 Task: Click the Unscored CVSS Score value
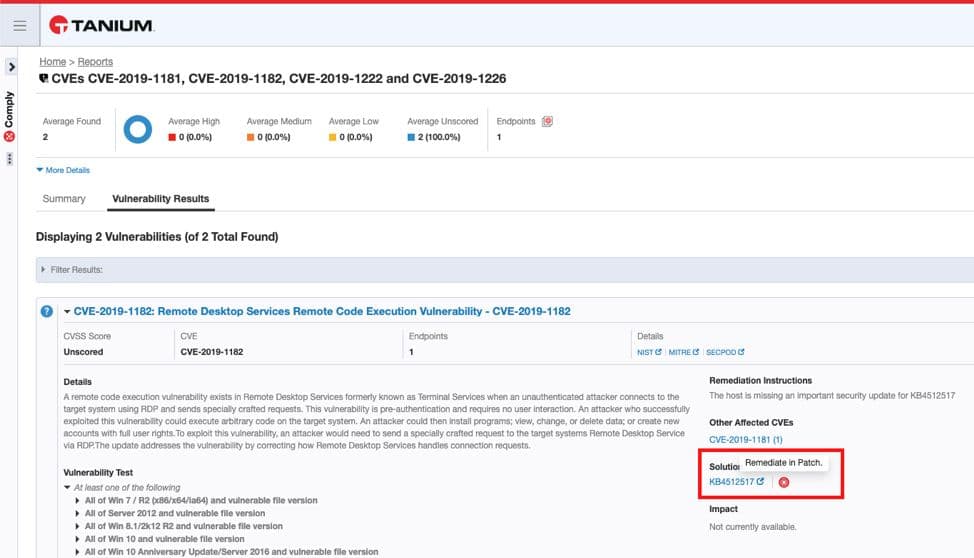tap(83, 352)
